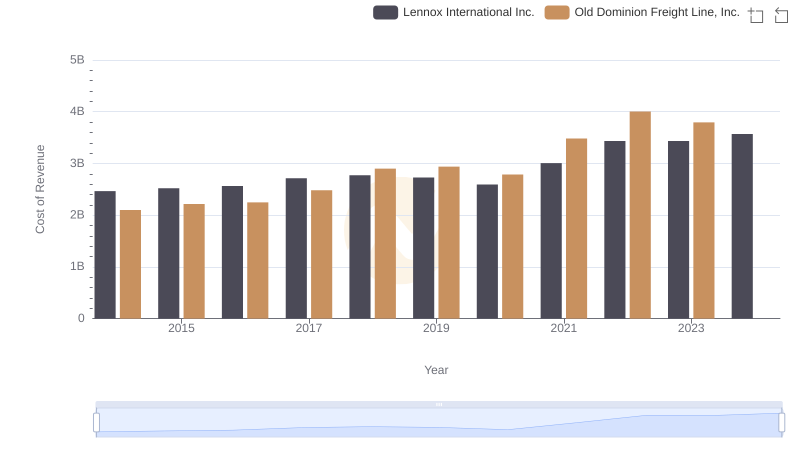Click the Year axis title
The width and height of the screenshot is (800, 461).
436,370
